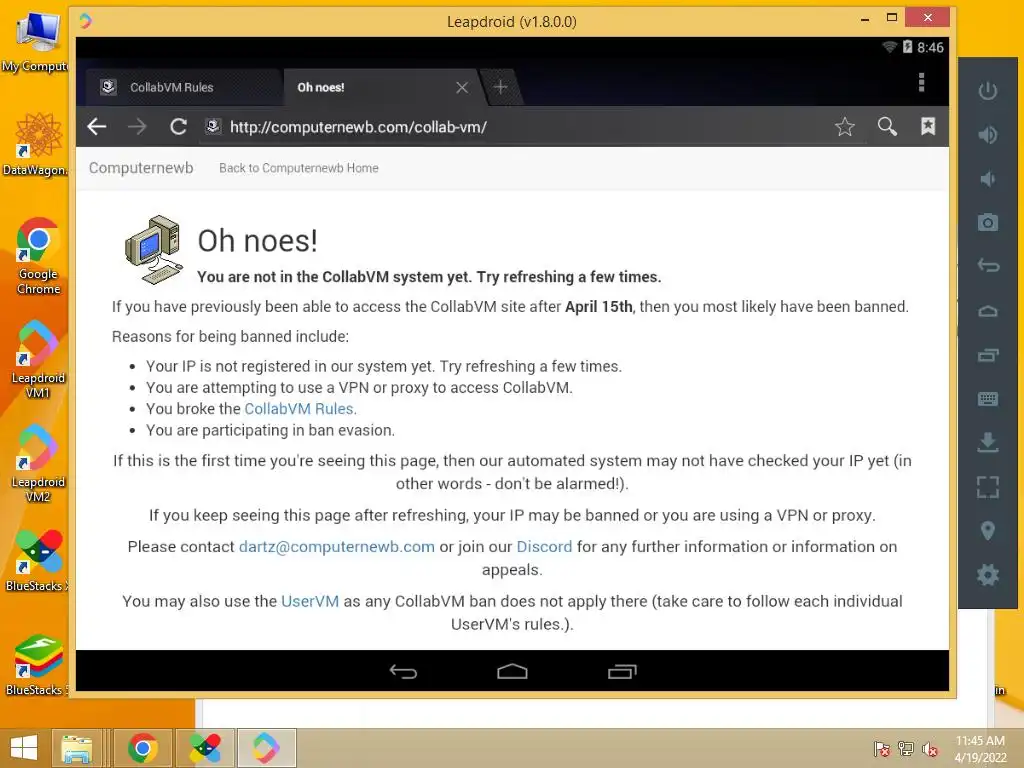Click the Action Center flag tray icon

point(882,749)
